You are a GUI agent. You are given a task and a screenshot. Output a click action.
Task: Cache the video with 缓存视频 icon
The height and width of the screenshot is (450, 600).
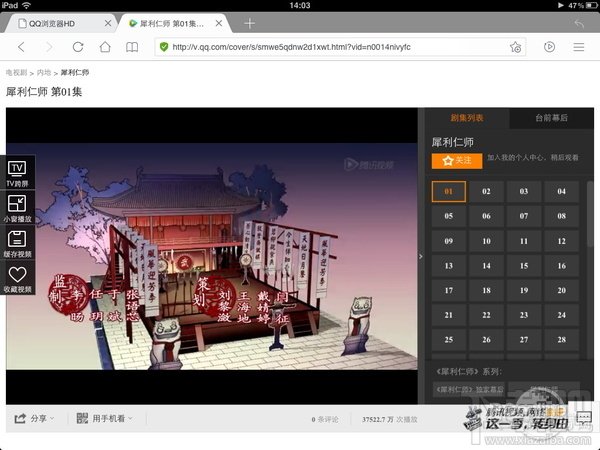(x=17, y=243)
